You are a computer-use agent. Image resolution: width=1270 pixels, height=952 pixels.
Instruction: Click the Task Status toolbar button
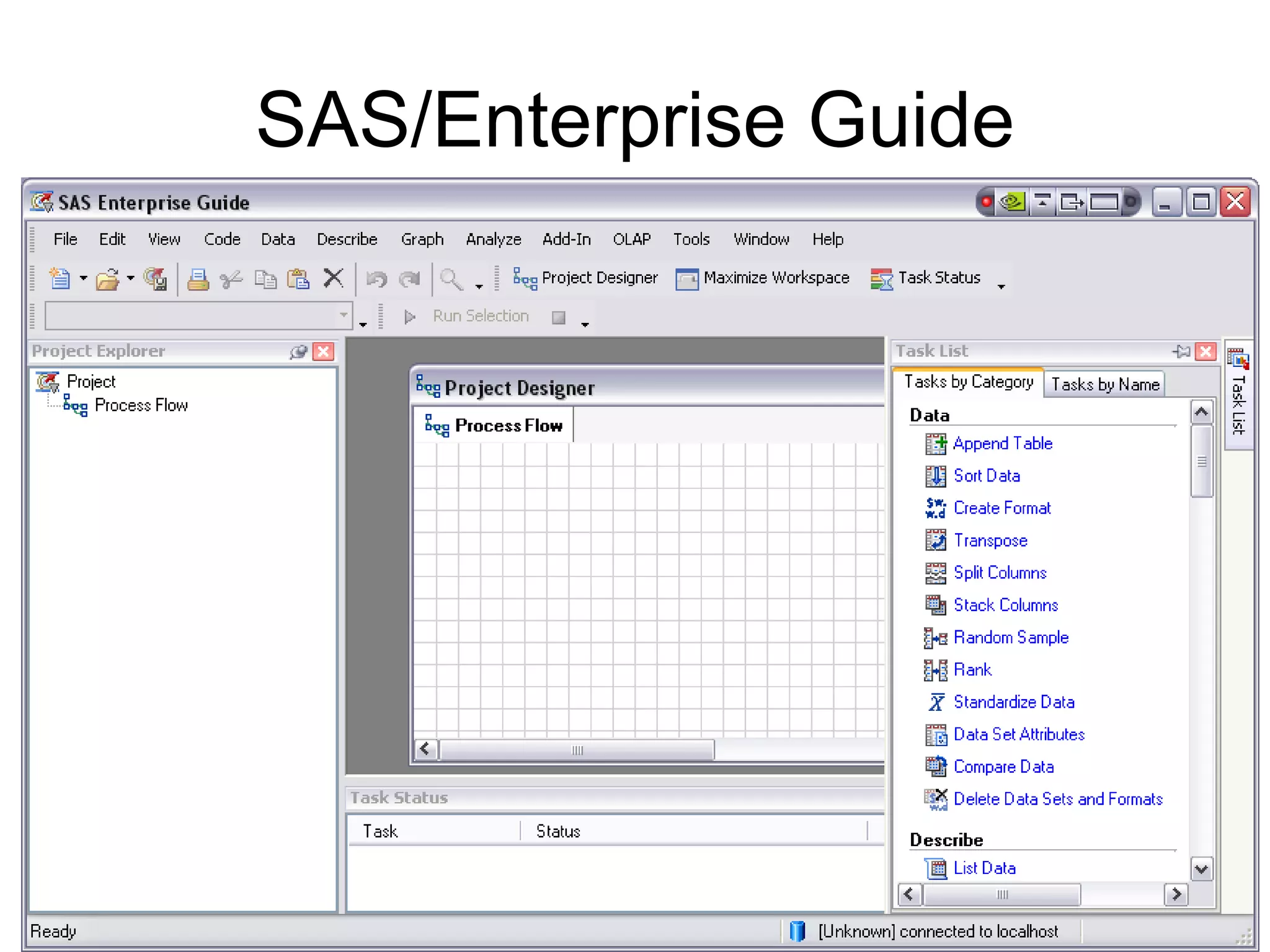(x=925, y=278)
